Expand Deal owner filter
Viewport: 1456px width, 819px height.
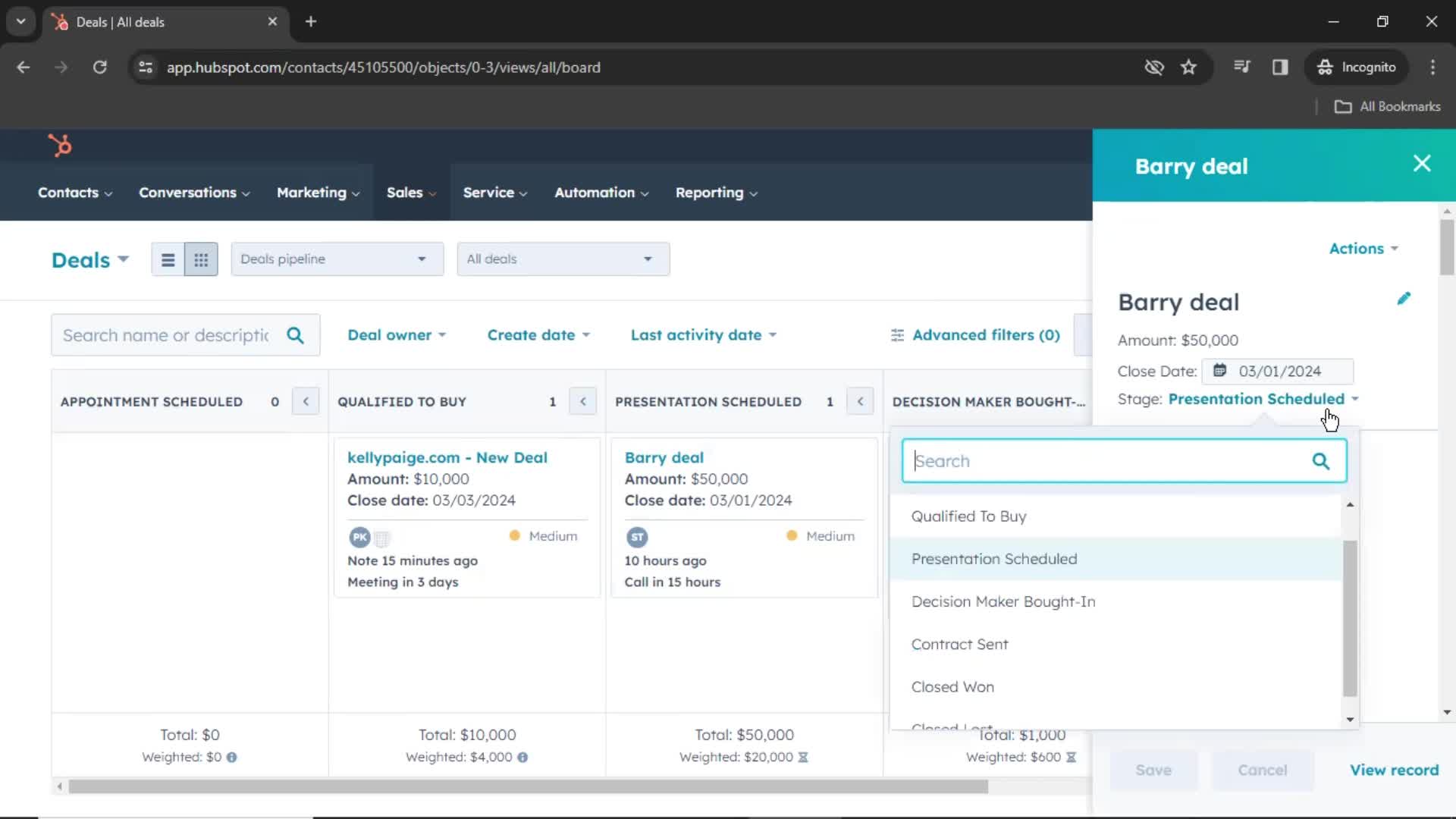coord(397,335)
